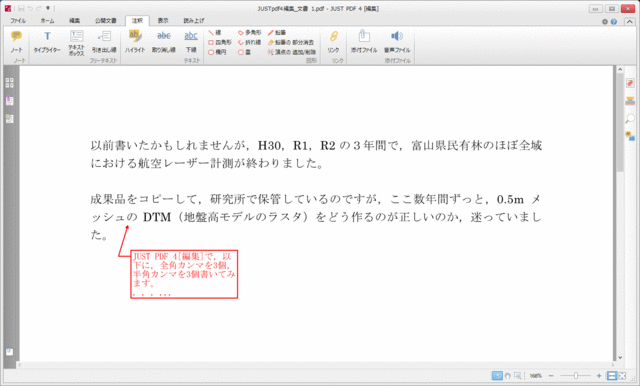640x386 pixels.
Task: Select the 鉛筆 pencil drawing tool
Action: 277,33
